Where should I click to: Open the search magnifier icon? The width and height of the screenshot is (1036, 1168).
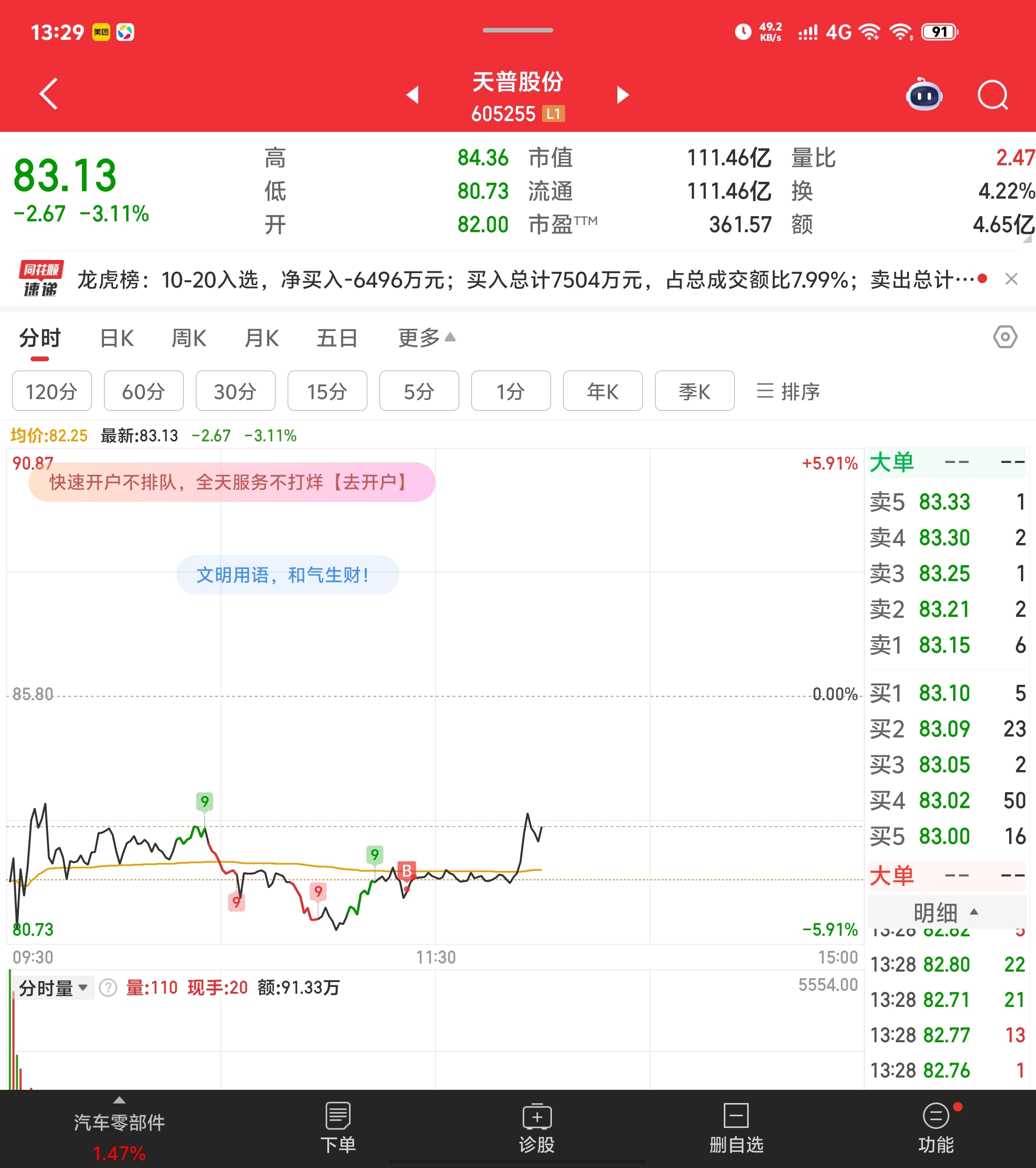click(992, 95)
